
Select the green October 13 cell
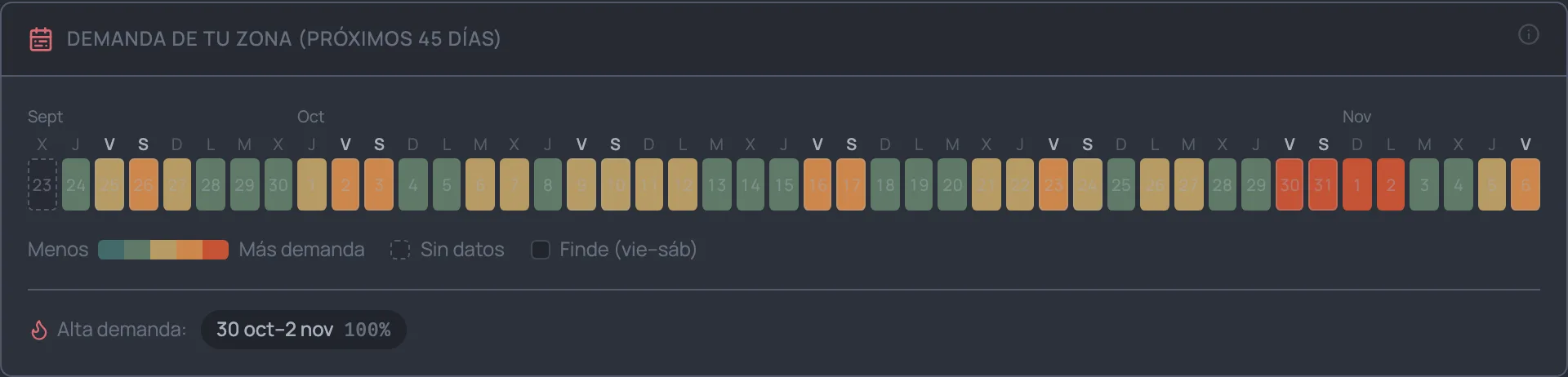(717, 184)
